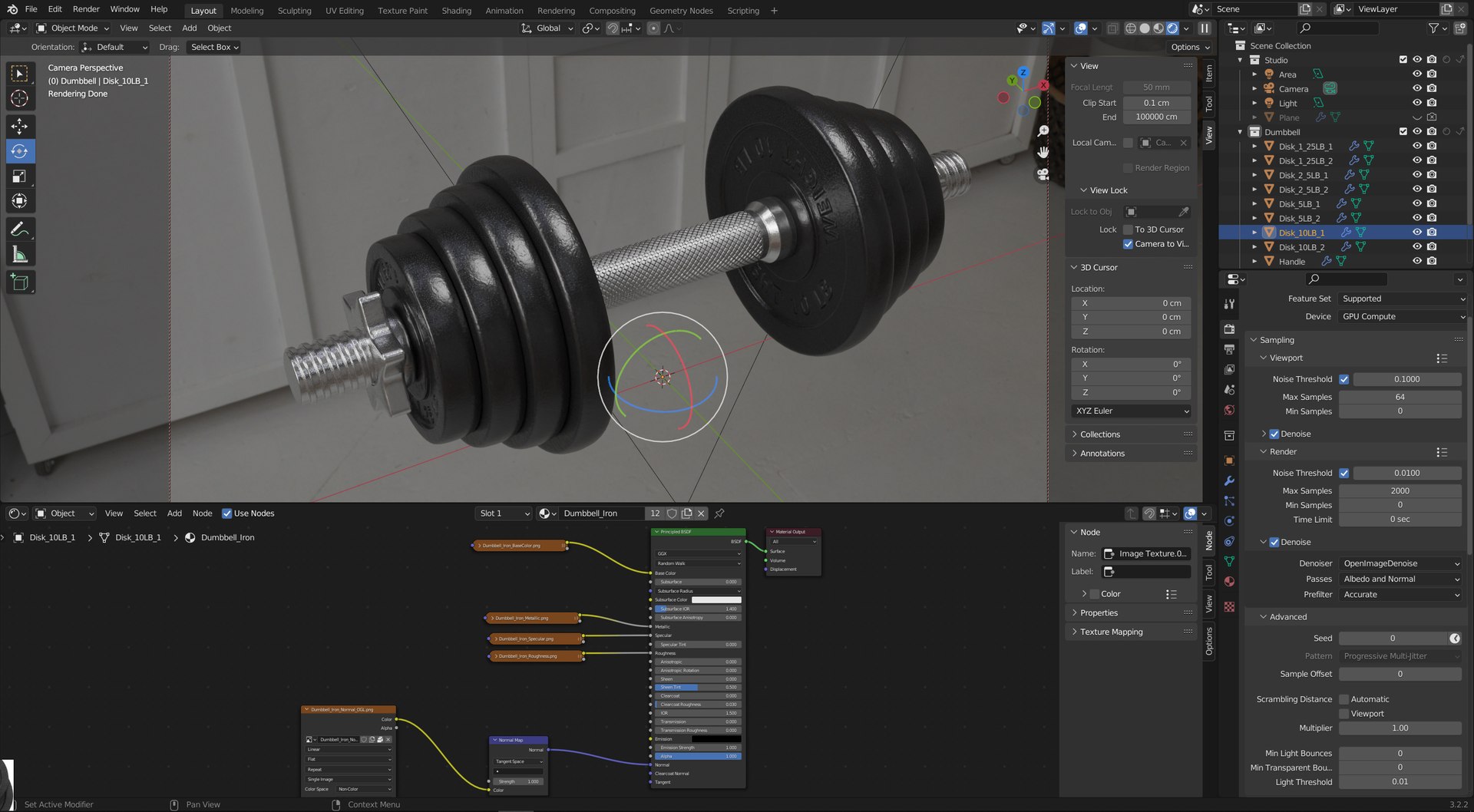Open the World properties tab icon

pos(1229,410)
